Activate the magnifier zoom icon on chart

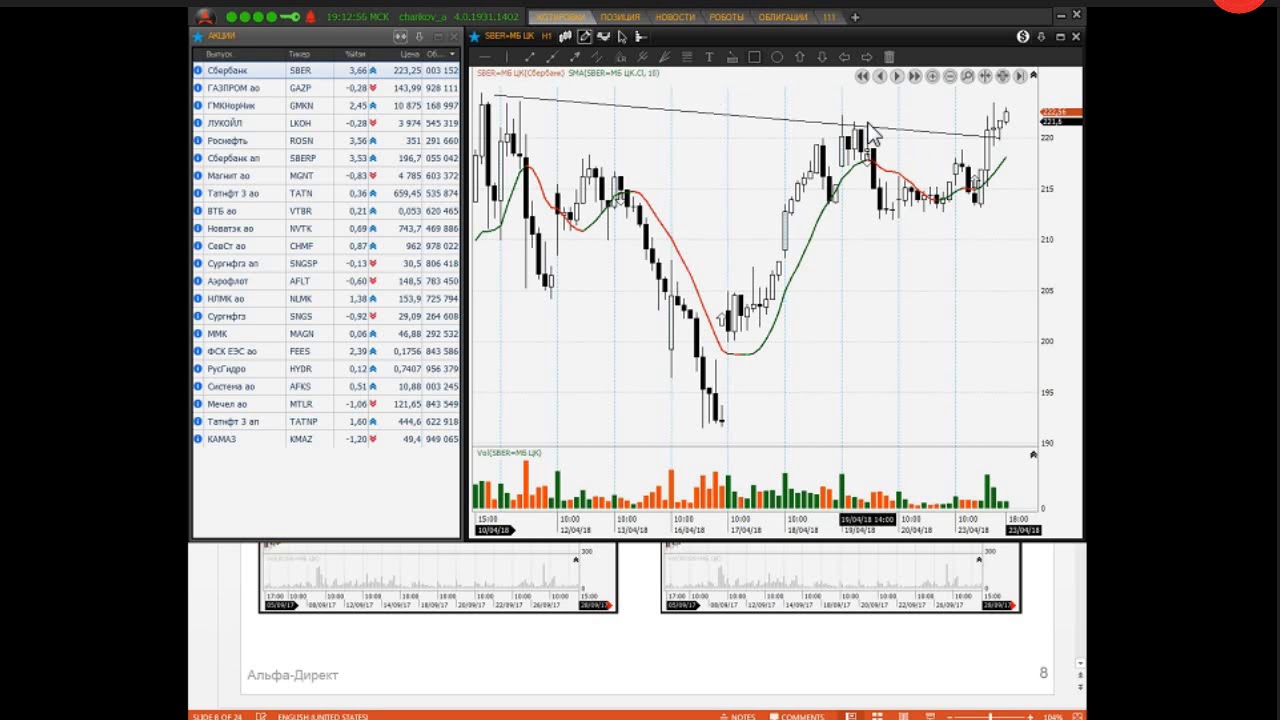[967, 76]
